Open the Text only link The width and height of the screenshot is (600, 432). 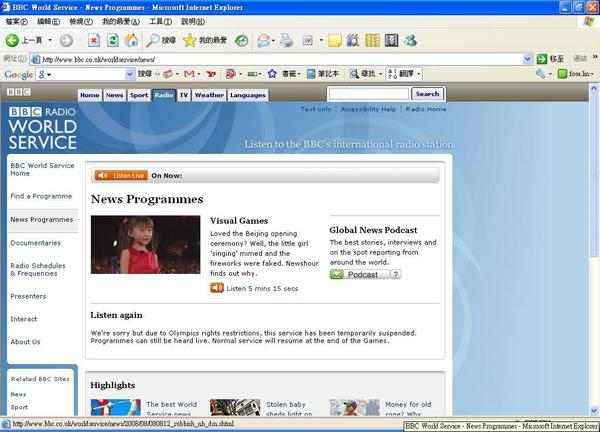pos(315,109)
